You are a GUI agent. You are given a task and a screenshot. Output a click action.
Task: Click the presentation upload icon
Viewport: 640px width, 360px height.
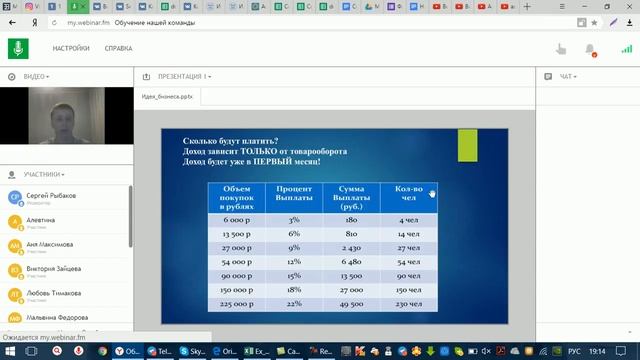point(146,77)
